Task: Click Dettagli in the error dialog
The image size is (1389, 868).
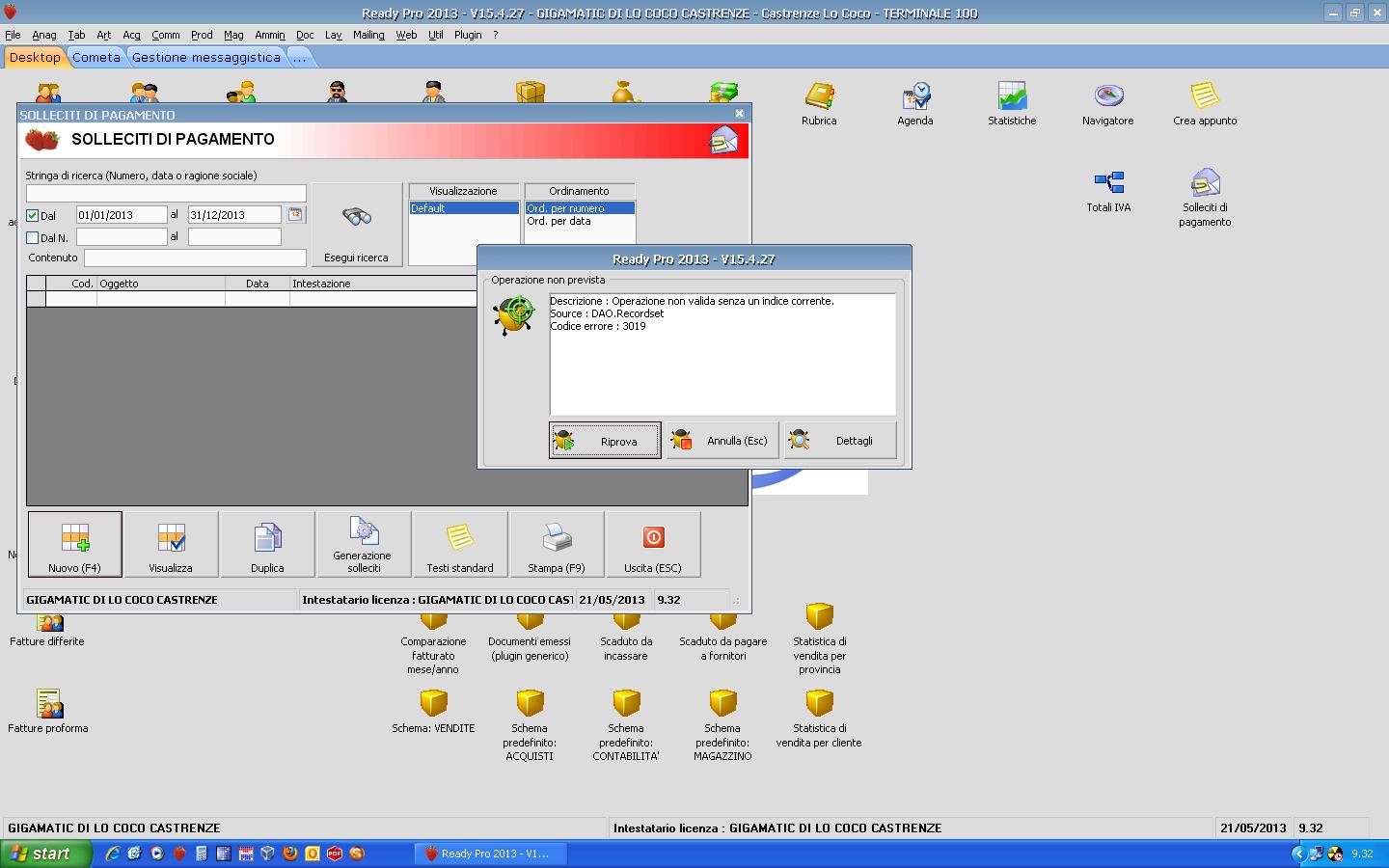Action: click(840, 441)
